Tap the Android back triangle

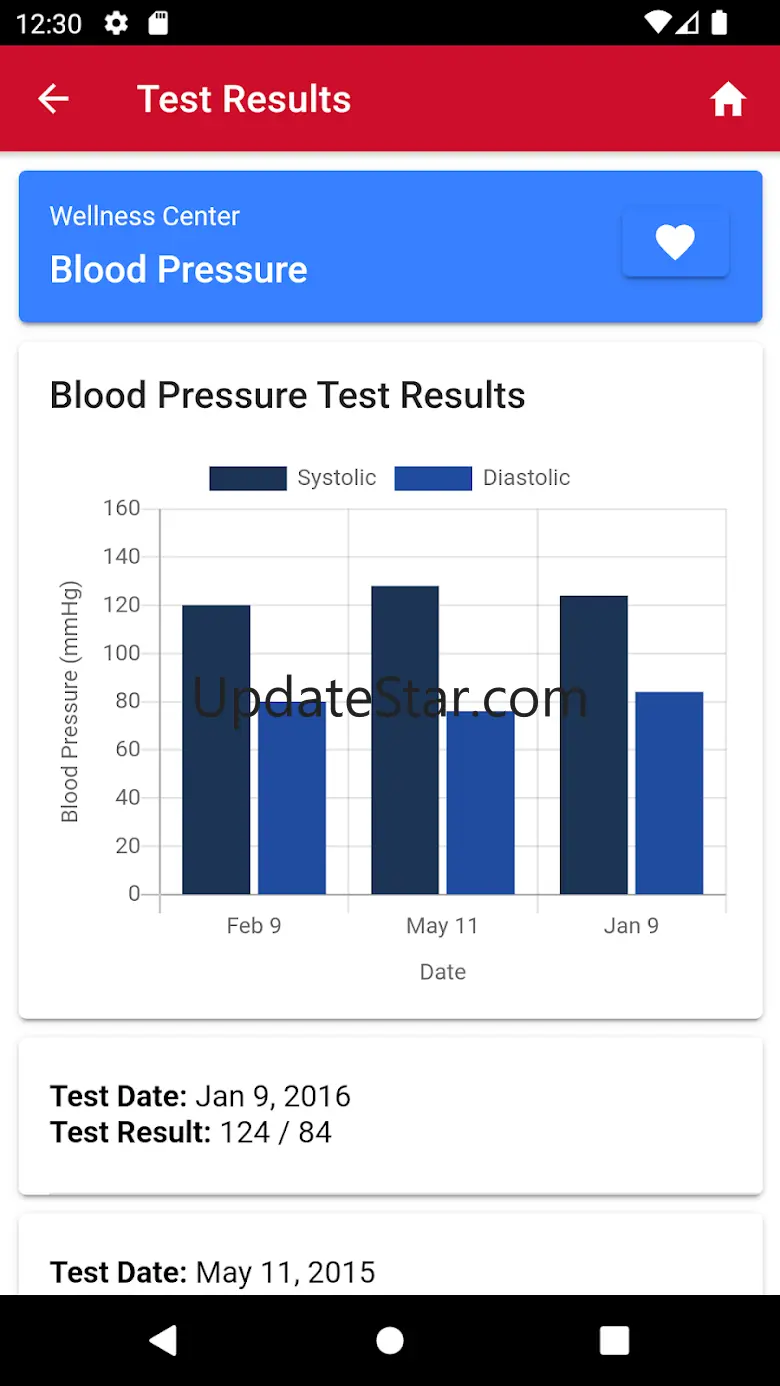[164, 1340]
